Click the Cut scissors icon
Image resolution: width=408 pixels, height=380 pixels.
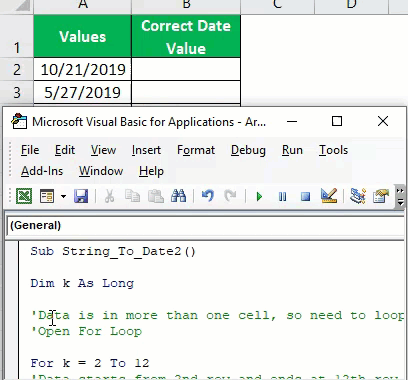109,196
